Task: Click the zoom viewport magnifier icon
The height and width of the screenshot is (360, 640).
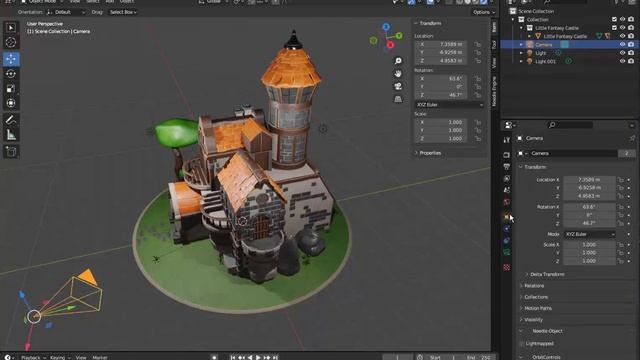Action: pyautogui.click(x=398, y=61)
